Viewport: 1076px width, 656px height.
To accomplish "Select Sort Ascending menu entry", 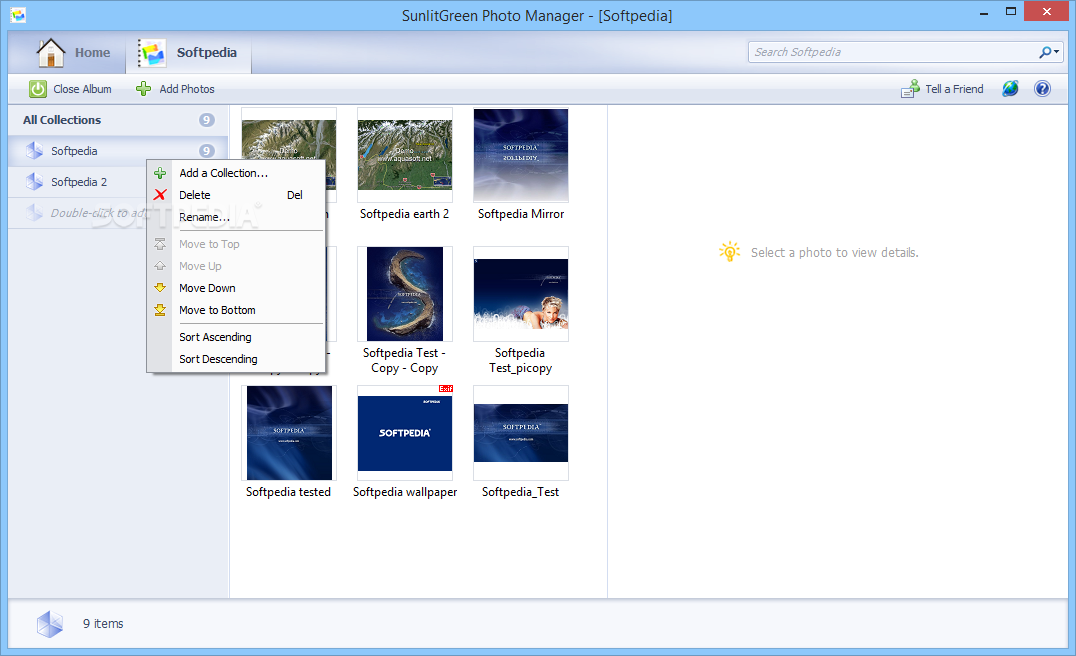I will pos(236,337).
